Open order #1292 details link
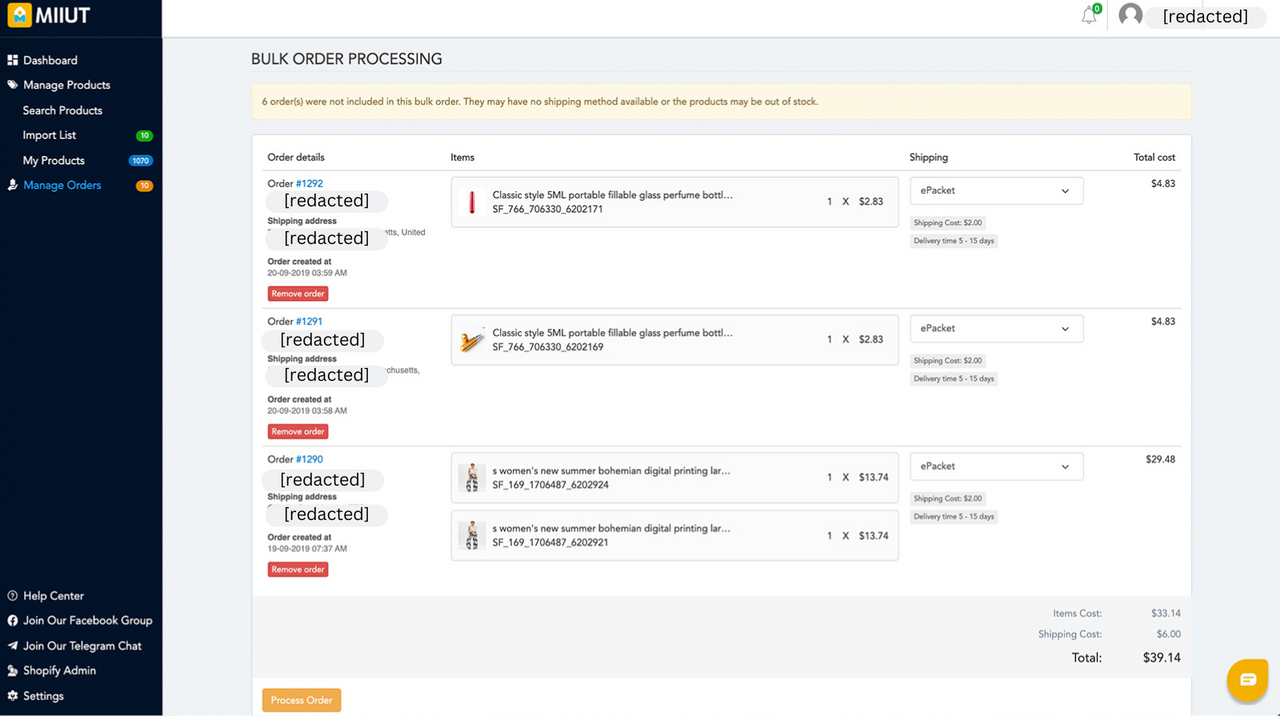This screenshot has height=720, width=1280. coord(310,183)
